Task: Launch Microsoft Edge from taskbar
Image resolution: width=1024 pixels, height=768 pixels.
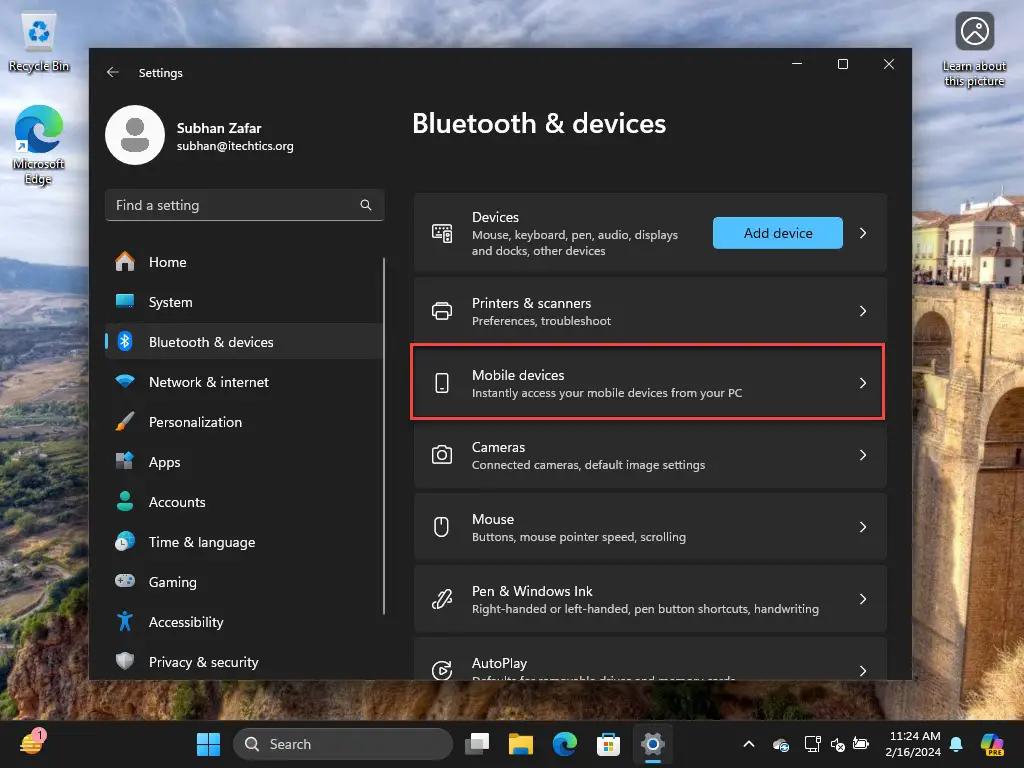Action: pos(565,744)
